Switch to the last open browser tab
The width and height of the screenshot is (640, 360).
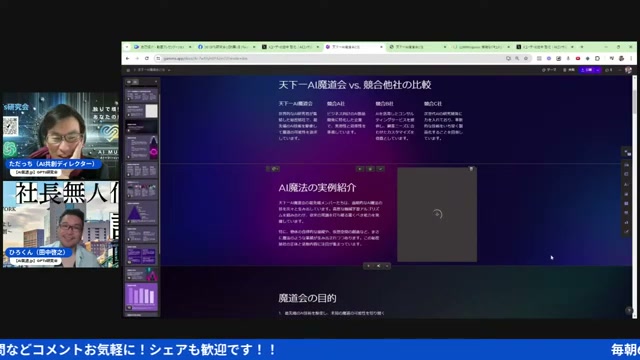pos(545,47)
